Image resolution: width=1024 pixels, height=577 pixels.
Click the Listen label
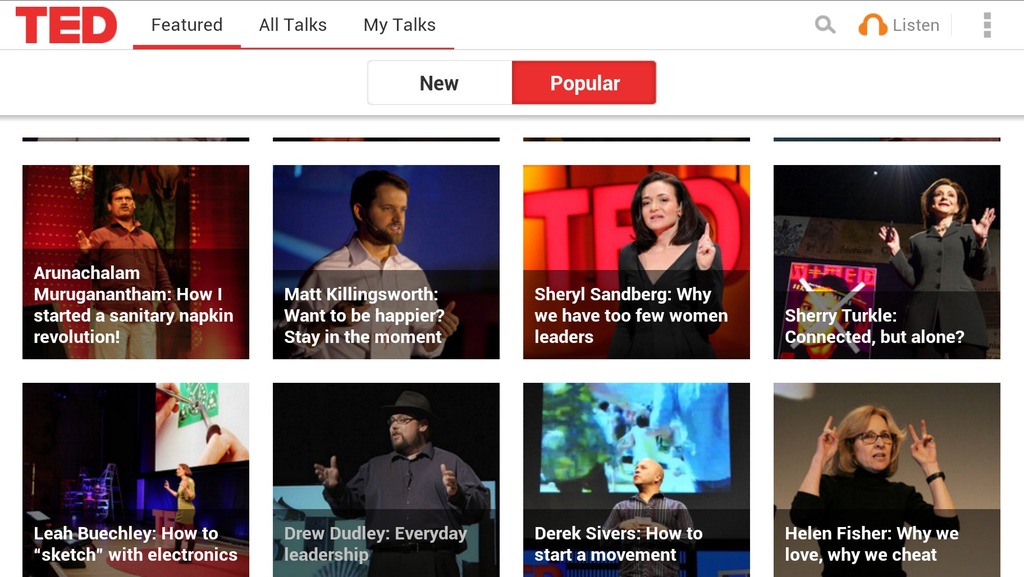point(916,25)
